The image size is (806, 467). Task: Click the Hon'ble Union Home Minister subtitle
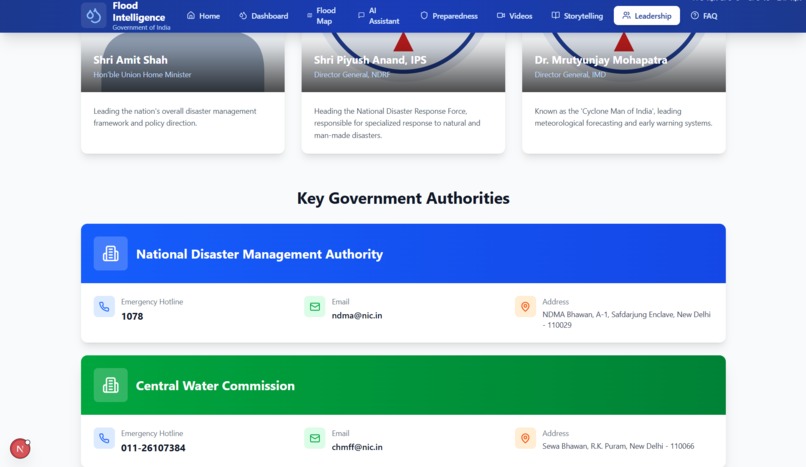coord(142,74)
